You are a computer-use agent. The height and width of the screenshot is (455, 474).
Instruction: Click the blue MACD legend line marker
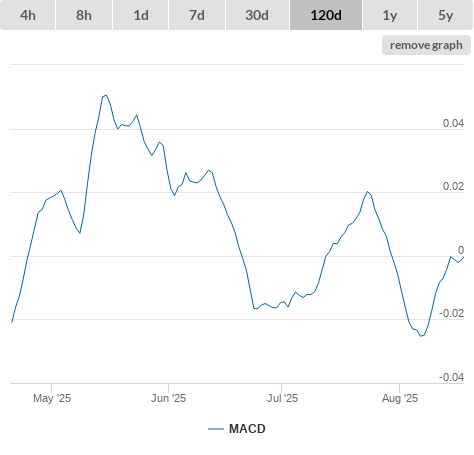pyautogui.click(x=216, y=429)
